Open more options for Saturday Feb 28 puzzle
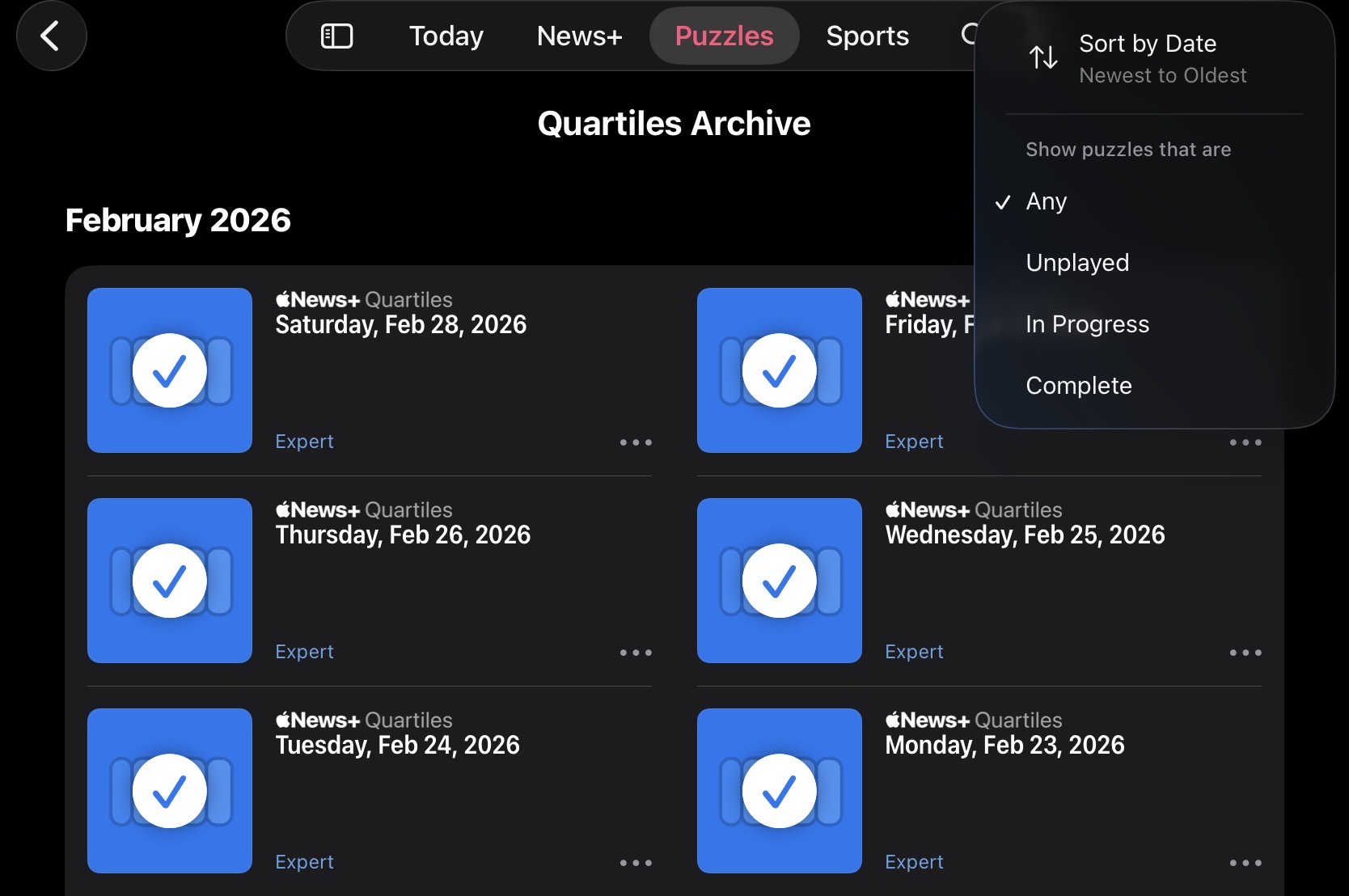 point(636,442)
